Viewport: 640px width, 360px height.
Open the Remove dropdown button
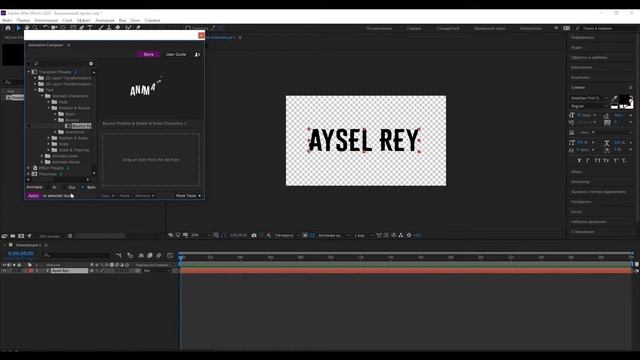pos(144,196)
